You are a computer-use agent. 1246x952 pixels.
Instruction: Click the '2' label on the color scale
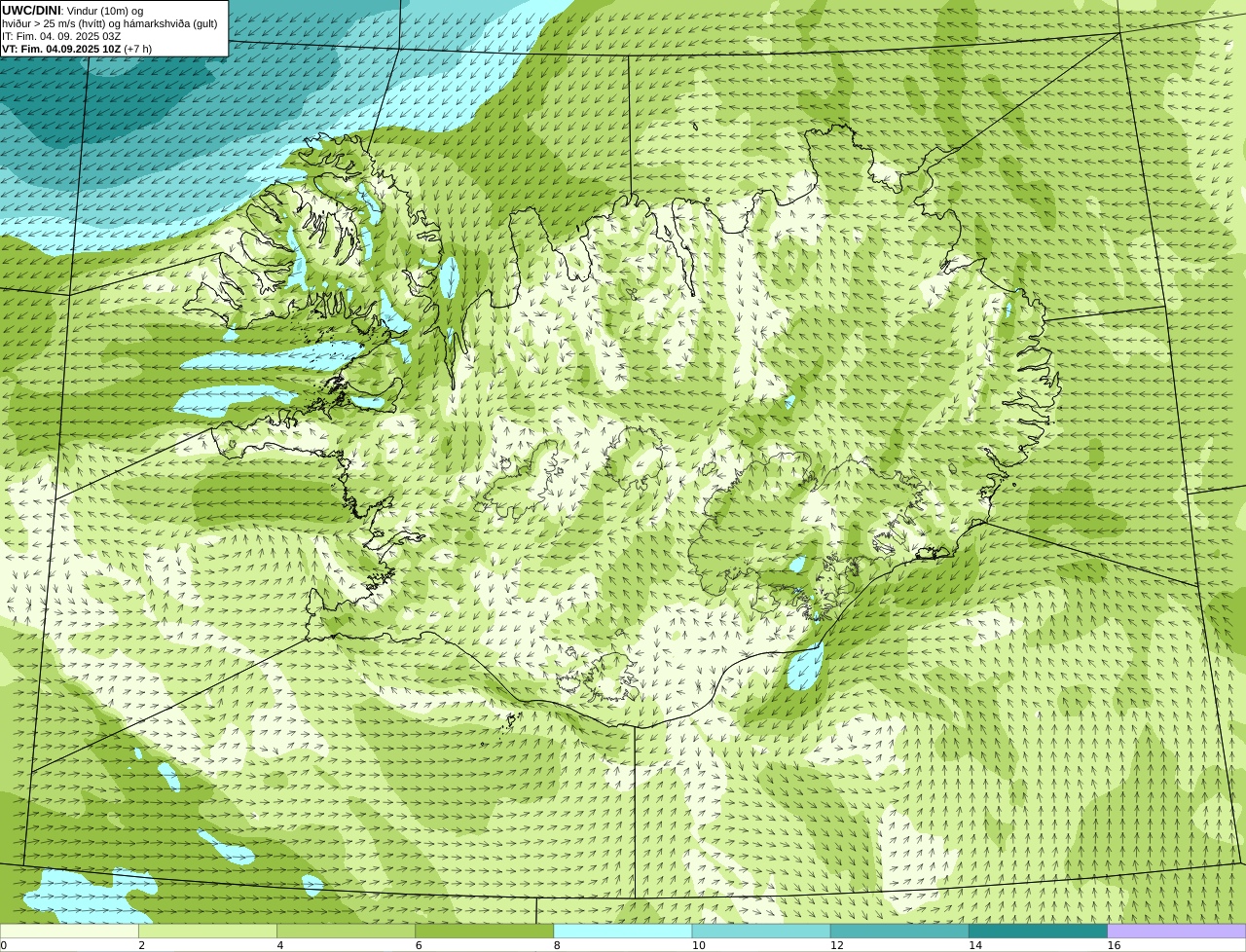coord(142,945)
